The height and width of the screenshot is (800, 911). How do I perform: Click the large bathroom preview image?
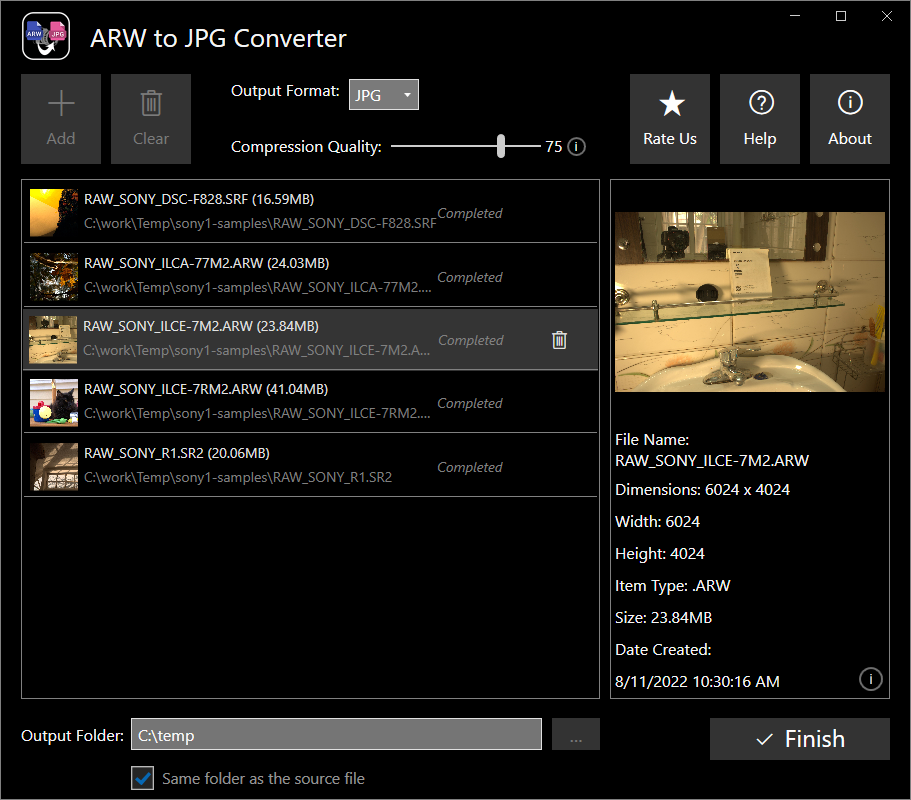click(x=749, y=302)
